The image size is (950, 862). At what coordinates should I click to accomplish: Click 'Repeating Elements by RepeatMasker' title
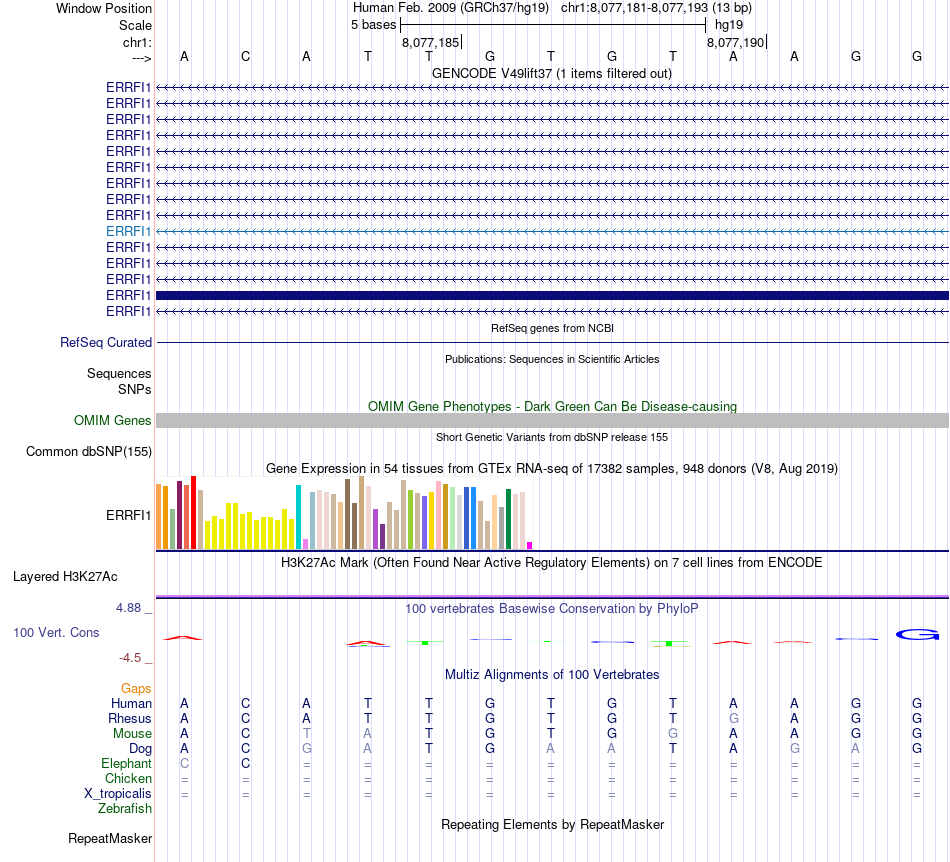point(552,824)
